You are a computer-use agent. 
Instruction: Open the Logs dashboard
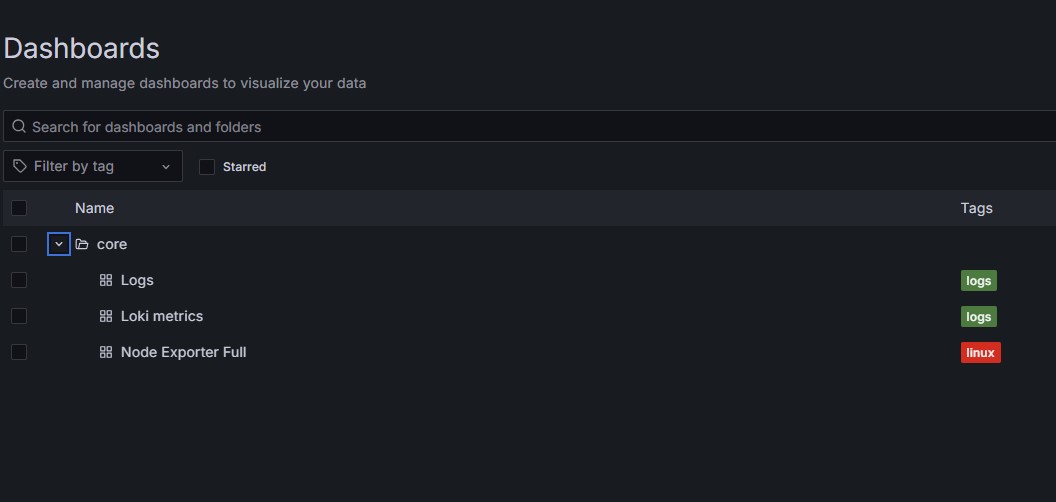tap(137, 280)
